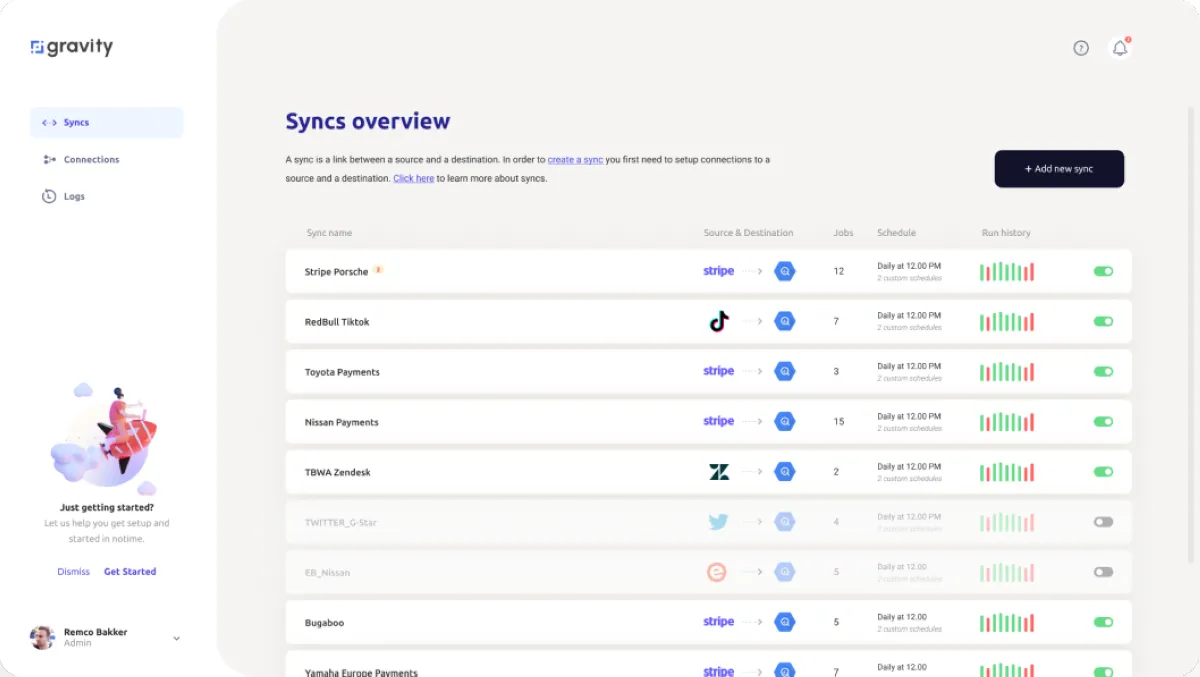Click the Zendesk logo in TBWA Zendesk row

[x=719, y=472]
